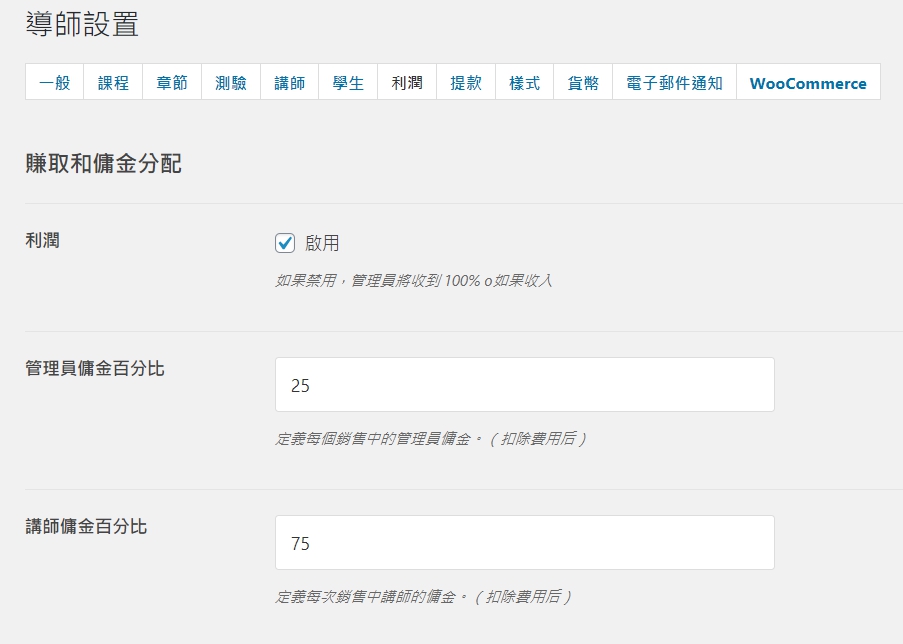The image size is (903, 644).
Task: Open the 一般 settings tab
Action: [x=55, y=82]
